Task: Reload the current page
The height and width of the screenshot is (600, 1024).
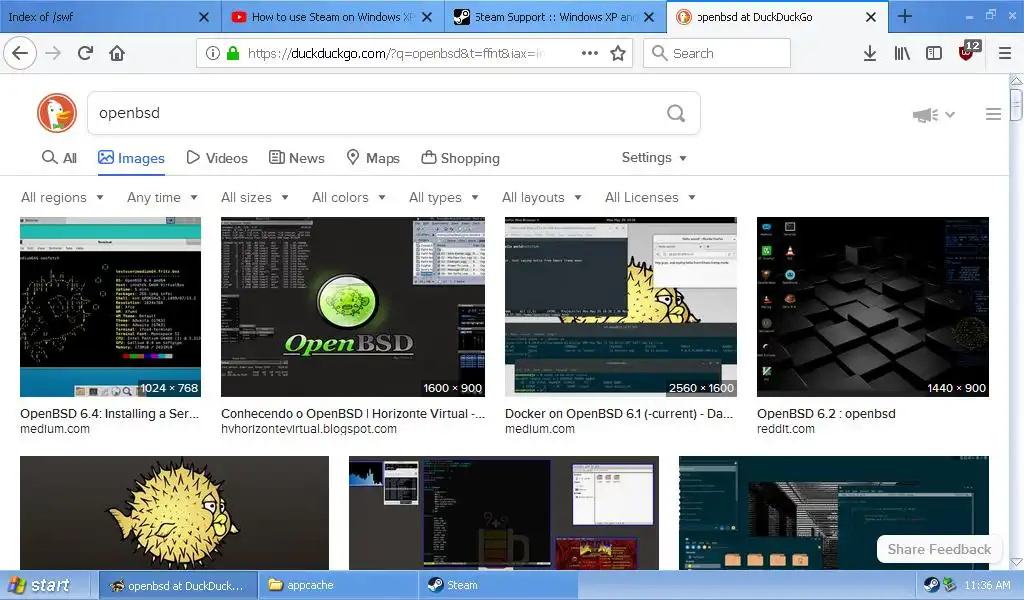Action: coord(85,53)
